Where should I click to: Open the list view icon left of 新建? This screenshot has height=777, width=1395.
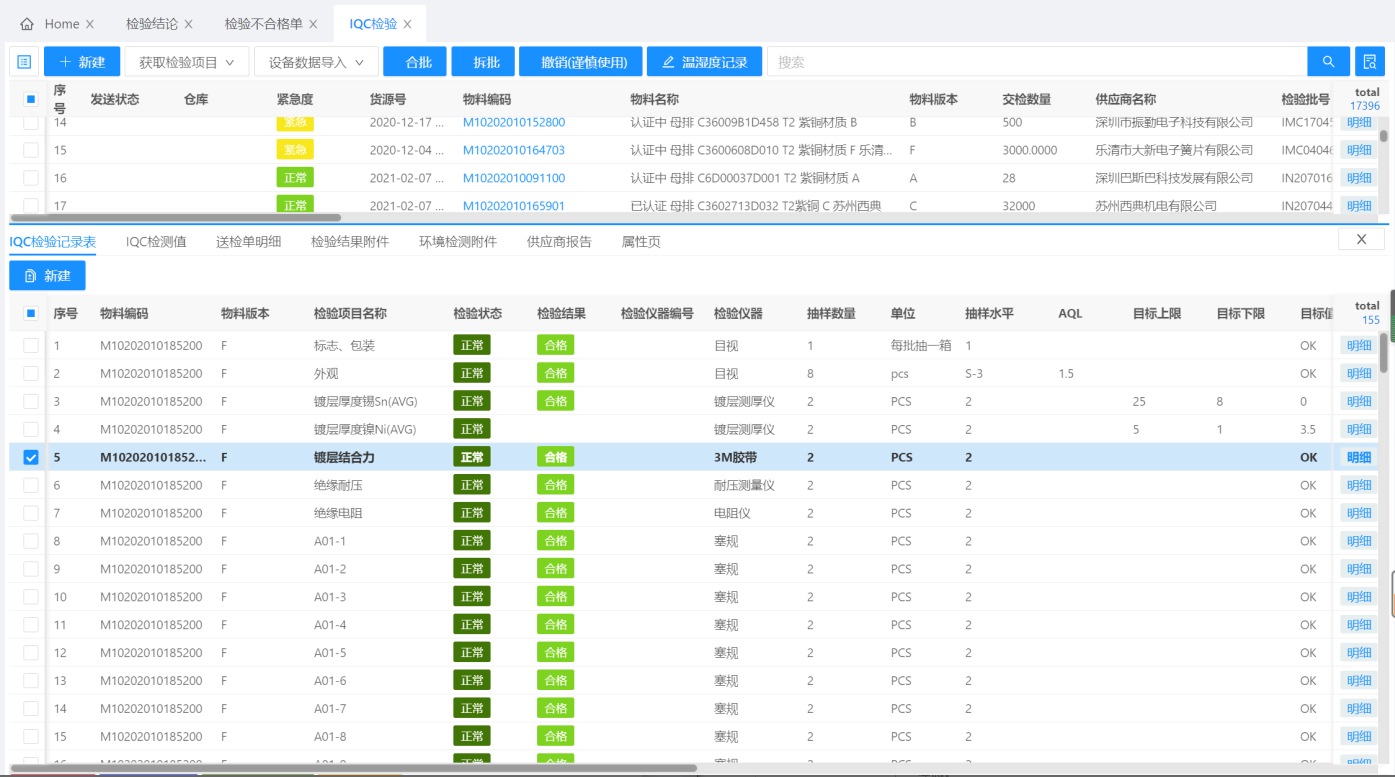tap(24, 62)
